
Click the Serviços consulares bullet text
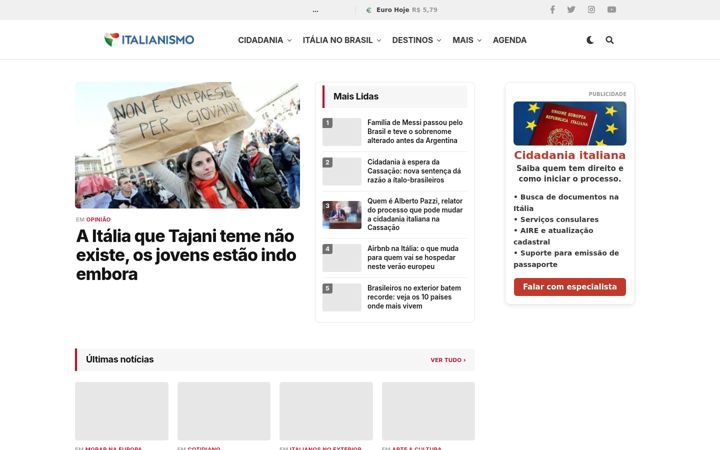[556, 219]
